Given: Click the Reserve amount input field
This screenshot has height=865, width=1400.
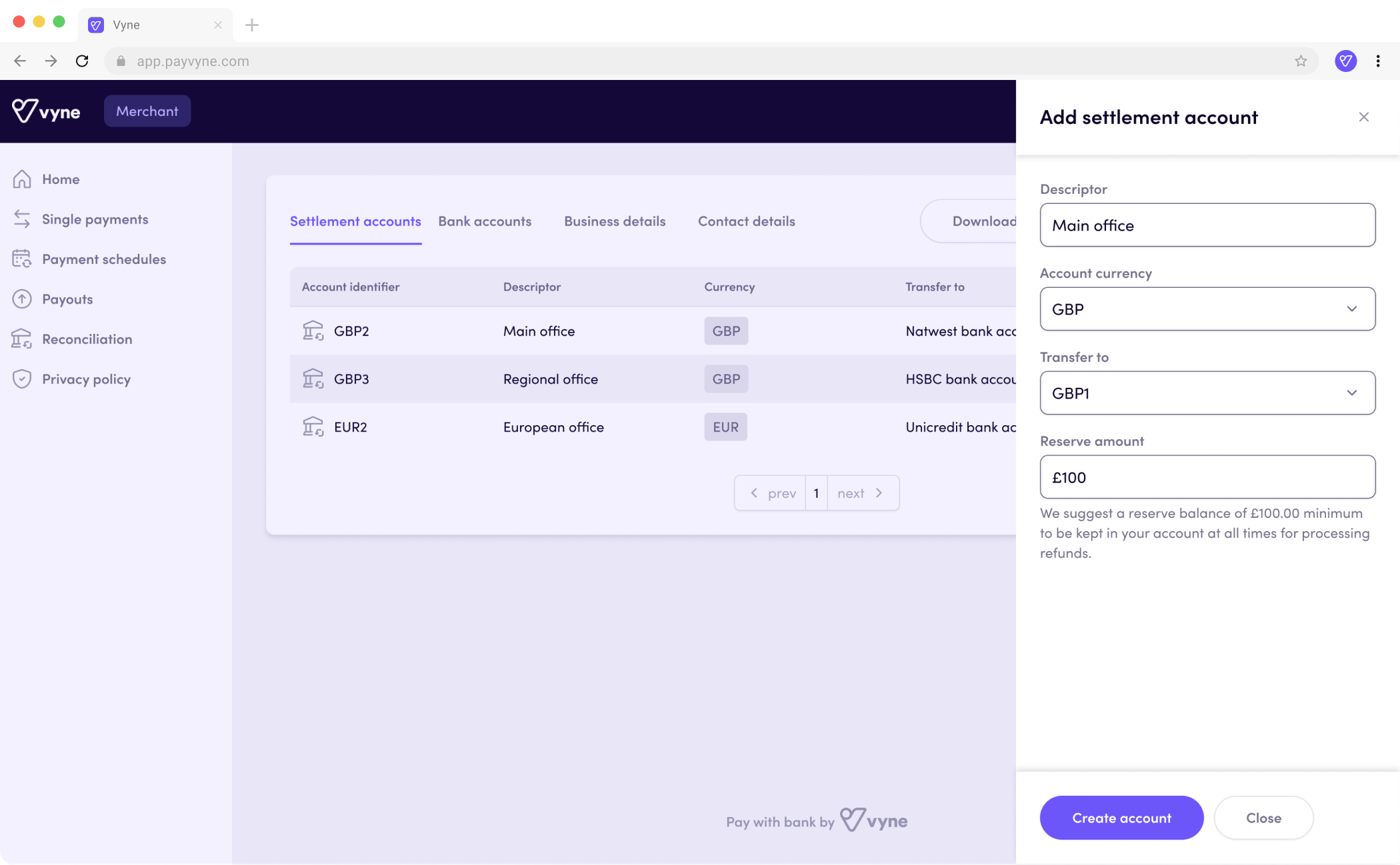Looking at the screenshot, I should coord(1207,477).
